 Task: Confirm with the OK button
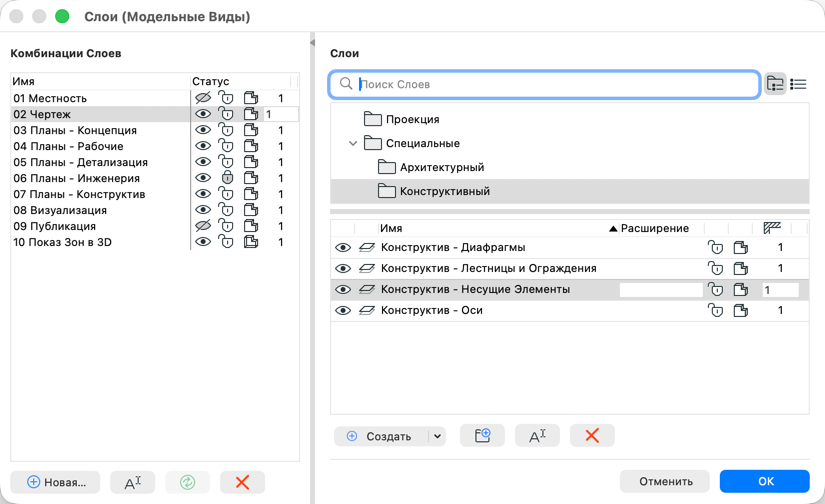[x=764, y=481]
